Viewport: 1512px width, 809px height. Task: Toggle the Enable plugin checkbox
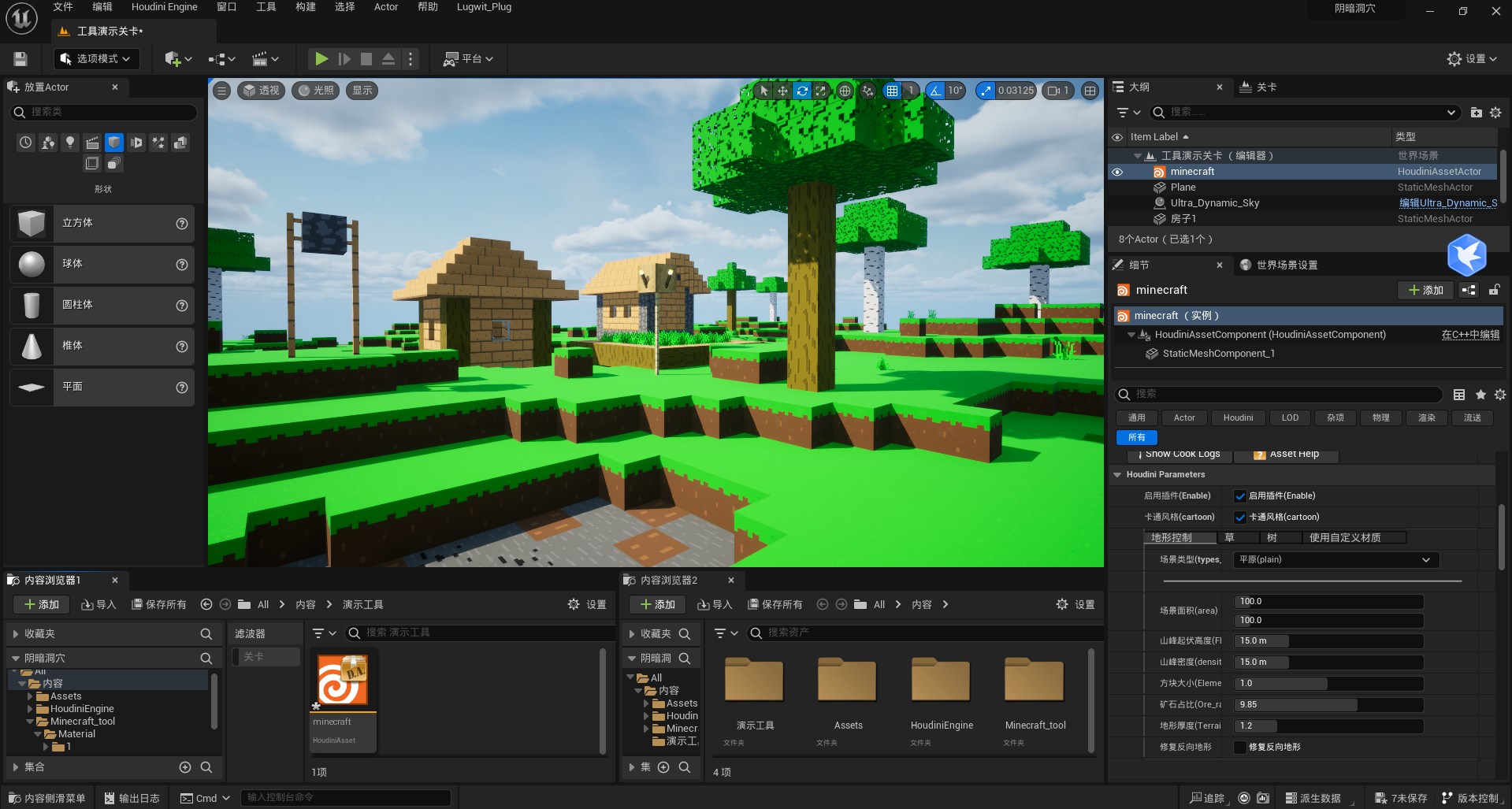tap(1239, 496)
